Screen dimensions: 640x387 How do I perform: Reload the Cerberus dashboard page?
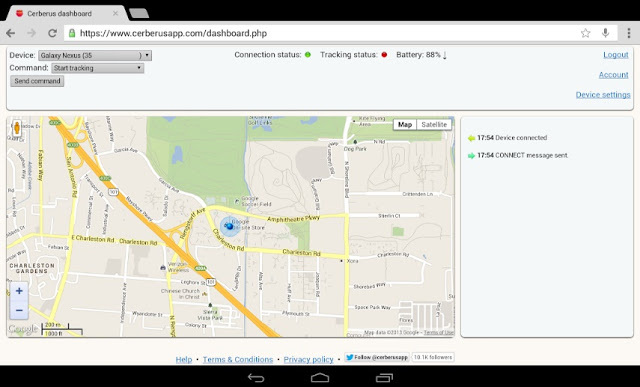[x=52, y=33]
